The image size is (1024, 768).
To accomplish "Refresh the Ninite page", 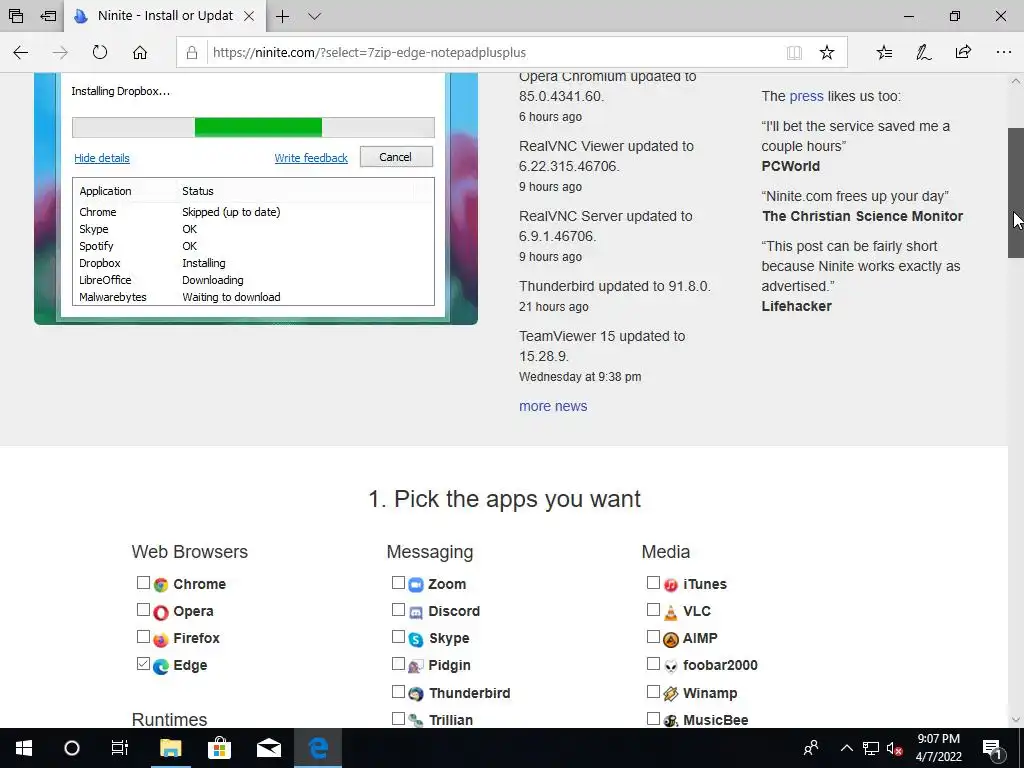I will click(99, 52).
